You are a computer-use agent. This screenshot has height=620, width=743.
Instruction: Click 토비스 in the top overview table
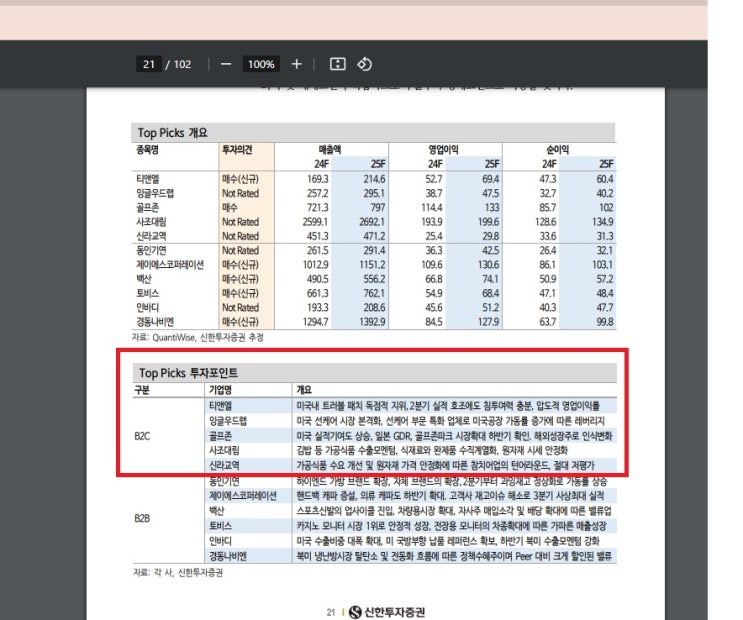click(147, 293)
